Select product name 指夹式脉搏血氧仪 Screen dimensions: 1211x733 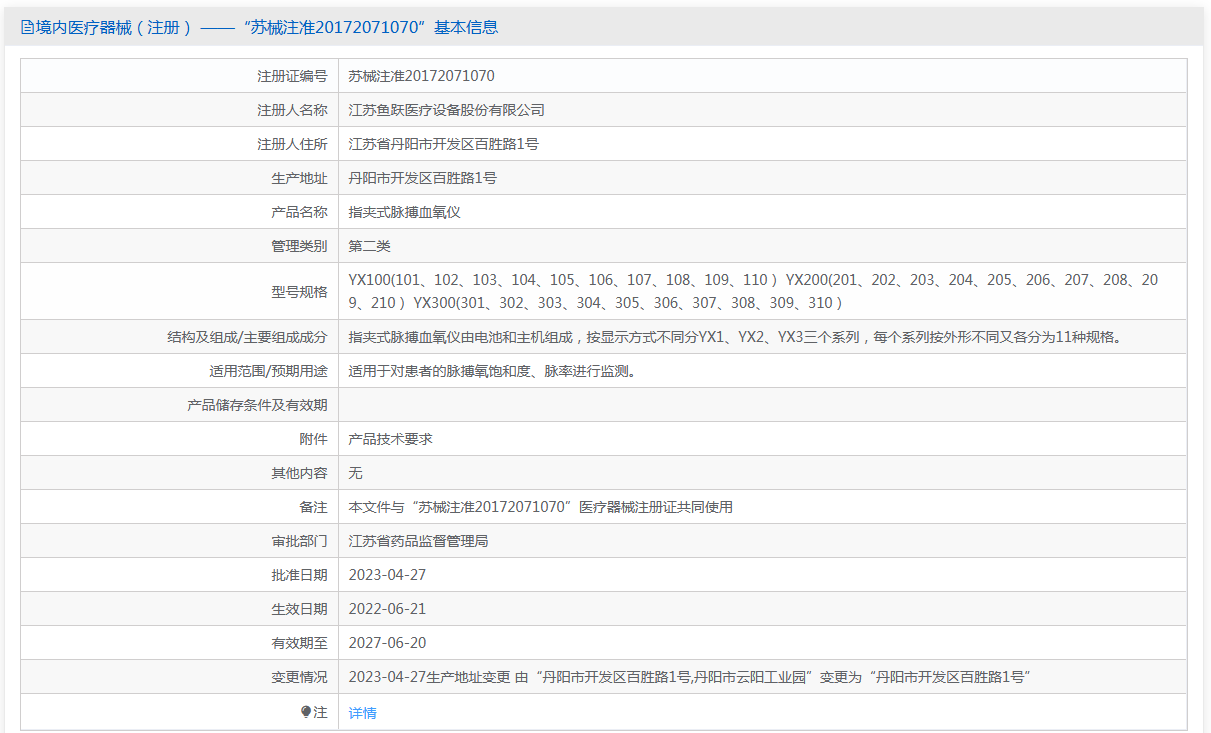(404, 212)
